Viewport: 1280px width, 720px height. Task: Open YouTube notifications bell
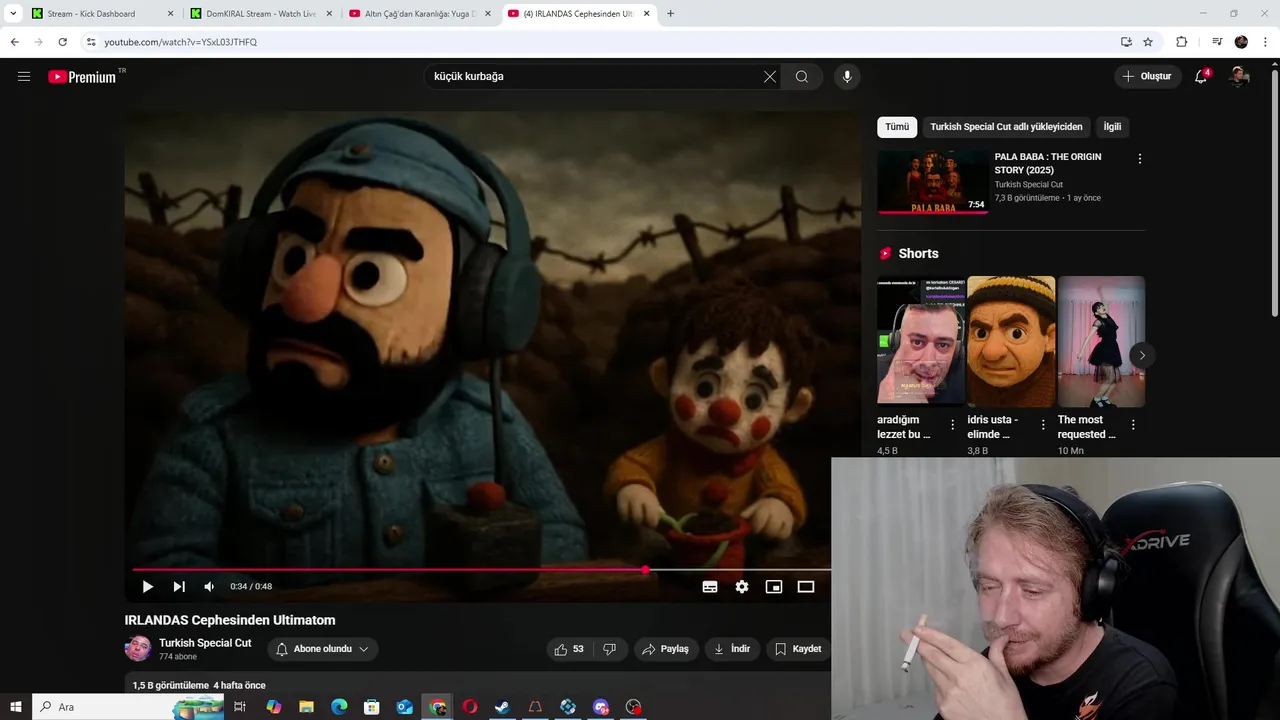[1201, 76]
